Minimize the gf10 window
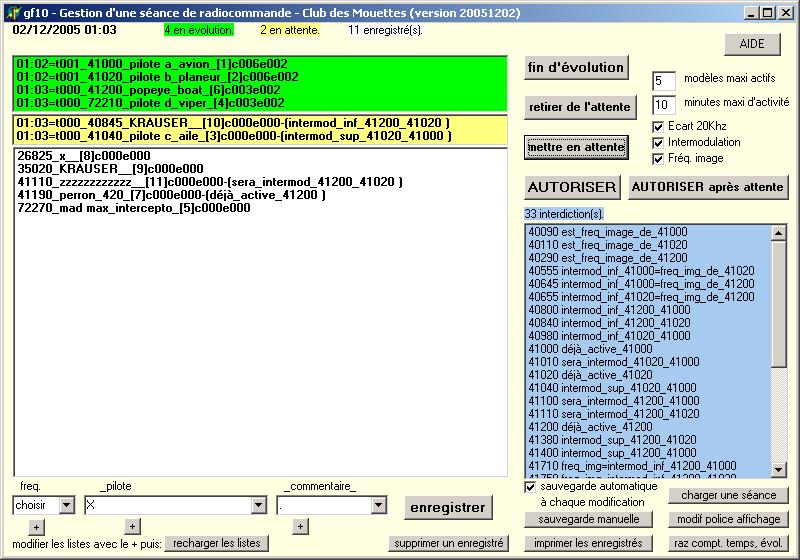This screenshot has height=560, width=800. 751,13
